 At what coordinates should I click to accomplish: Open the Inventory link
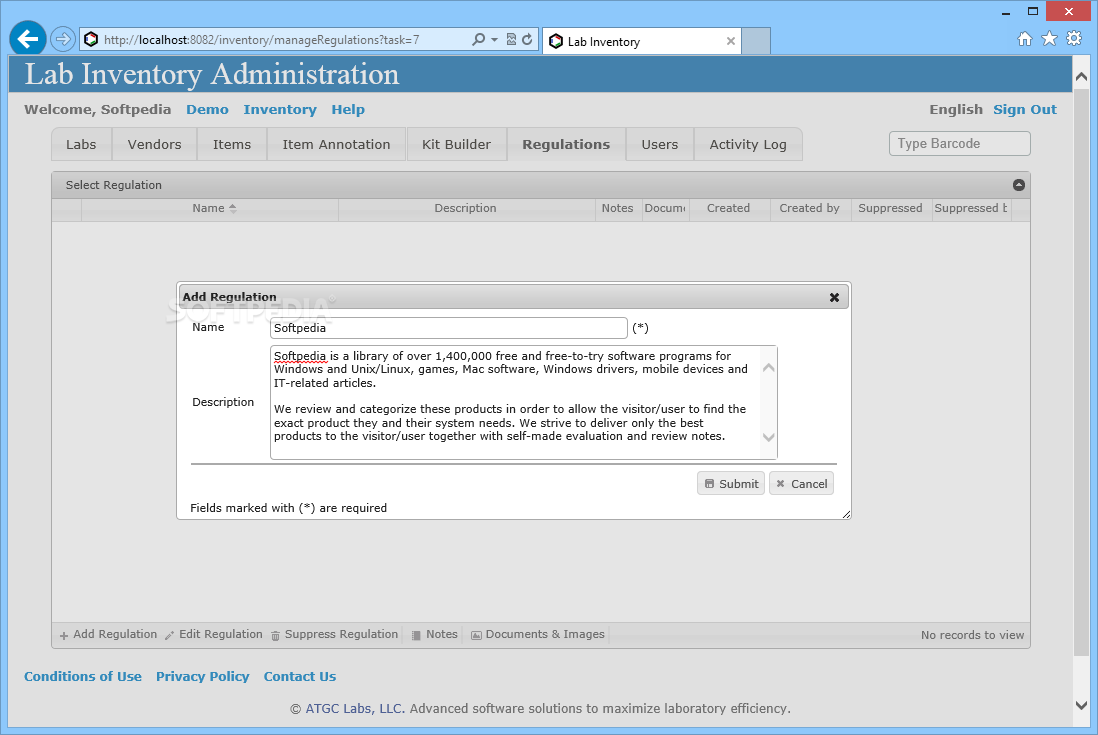[x=280, y=109]
